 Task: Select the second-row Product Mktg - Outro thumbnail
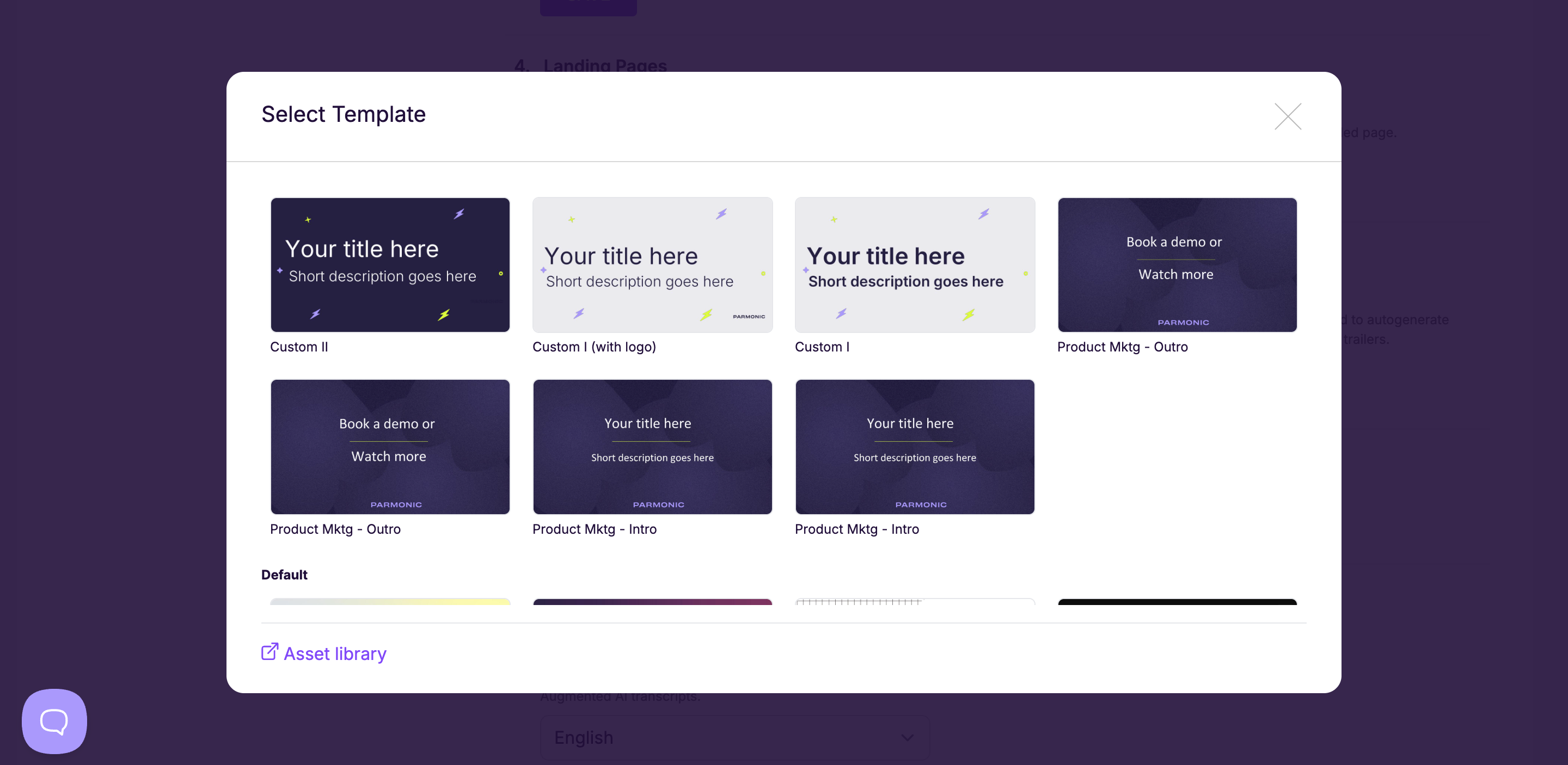click(x=390, y=447)
